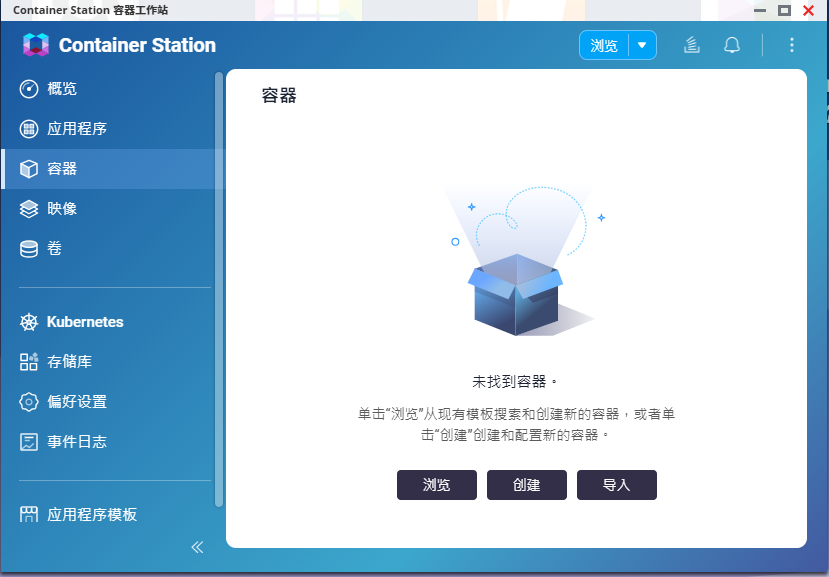Open the three-dot more options menu
Viewport: 829px width, 577px height.
click(x=791, y=45)
